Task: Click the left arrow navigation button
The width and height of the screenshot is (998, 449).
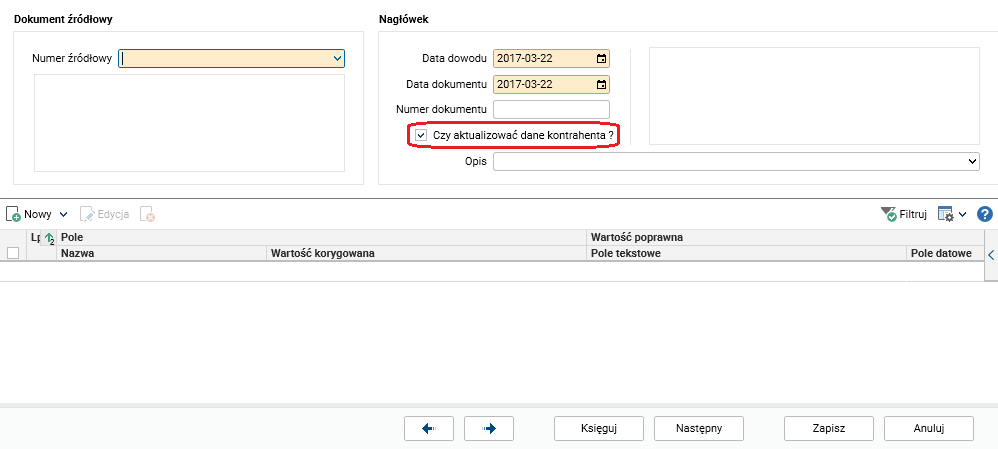Action: point(430,428)
